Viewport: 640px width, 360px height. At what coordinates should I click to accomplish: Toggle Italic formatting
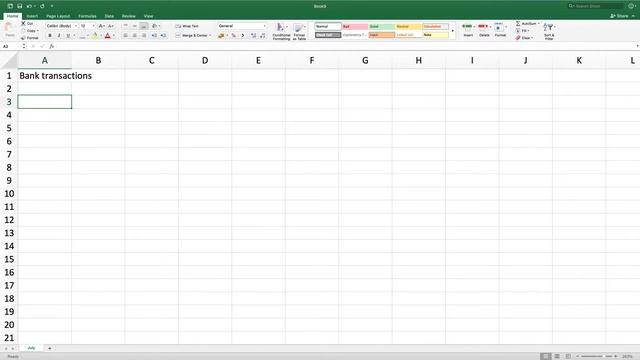point(59,36)
